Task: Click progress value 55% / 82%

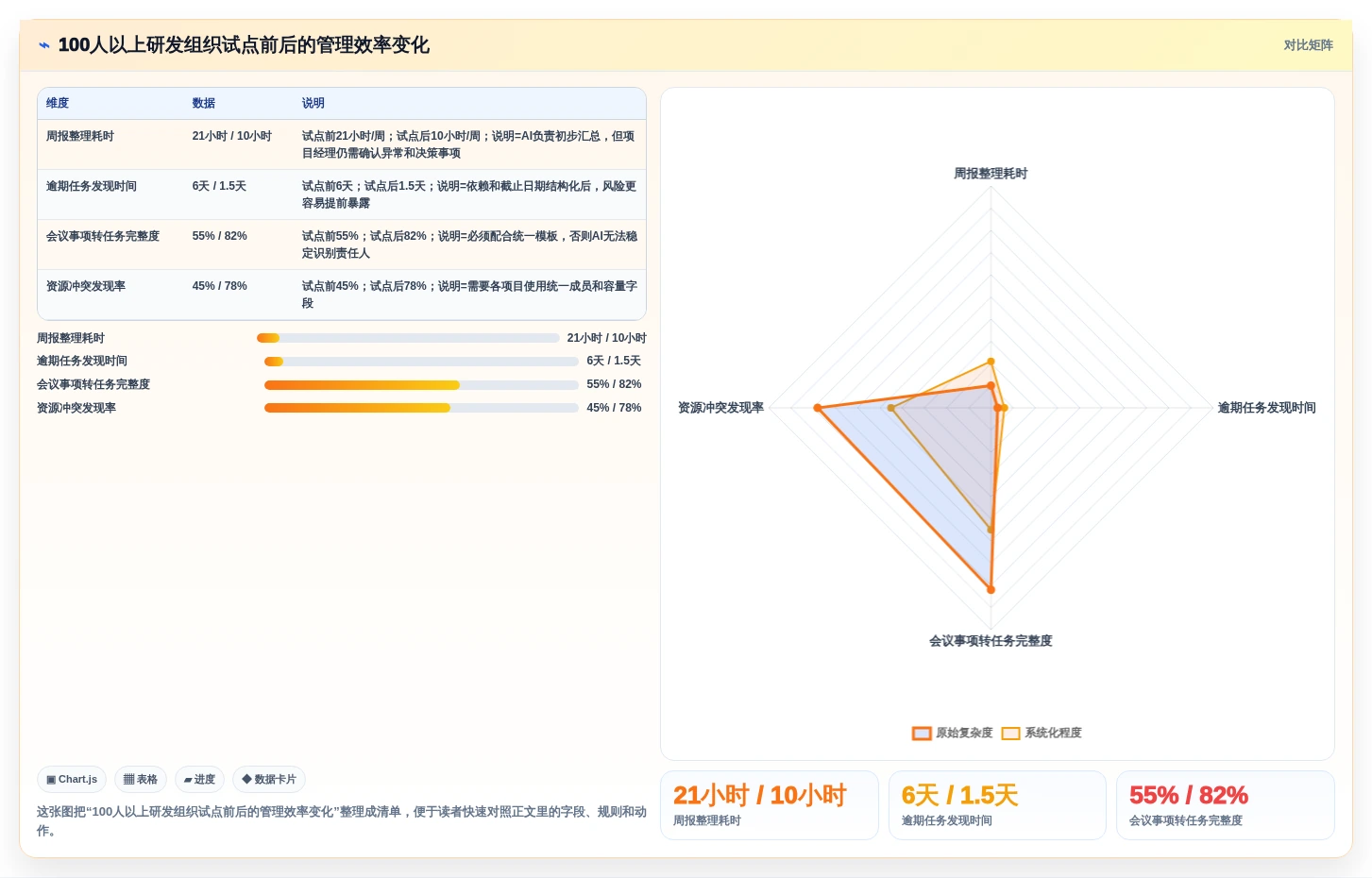Action: (614, 385)
